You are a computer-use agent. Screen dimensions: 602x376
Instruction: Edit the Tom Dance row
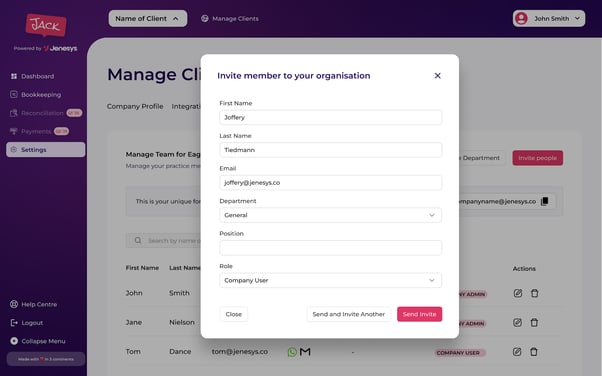tap(517, 351)
